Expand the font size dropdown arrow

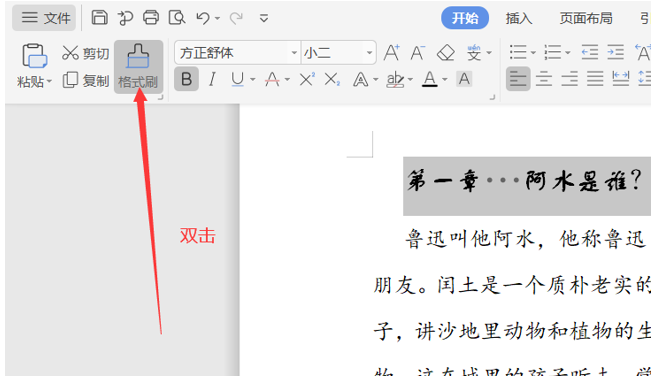coord(369,53)
